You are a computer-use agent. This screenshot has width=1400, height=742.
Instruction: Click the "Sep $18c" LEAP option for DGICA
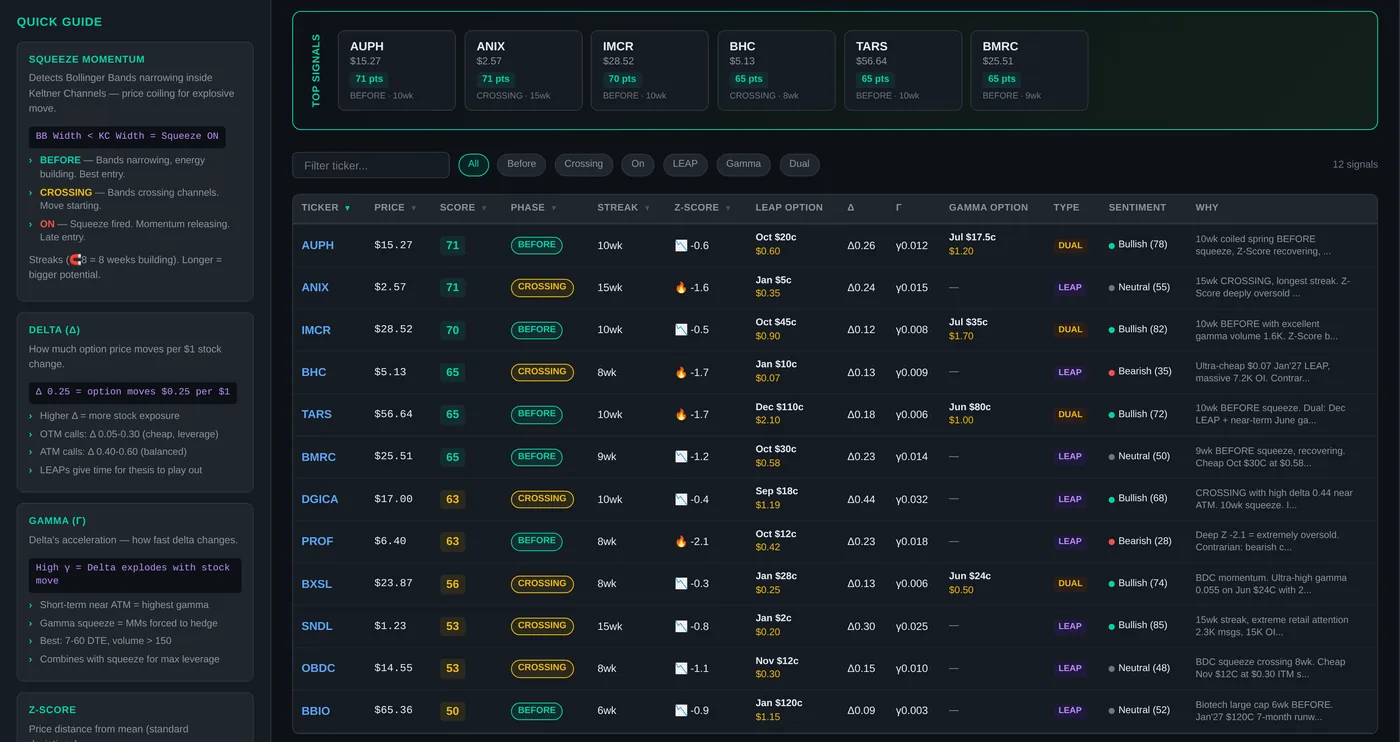click(x=777, y=491)
